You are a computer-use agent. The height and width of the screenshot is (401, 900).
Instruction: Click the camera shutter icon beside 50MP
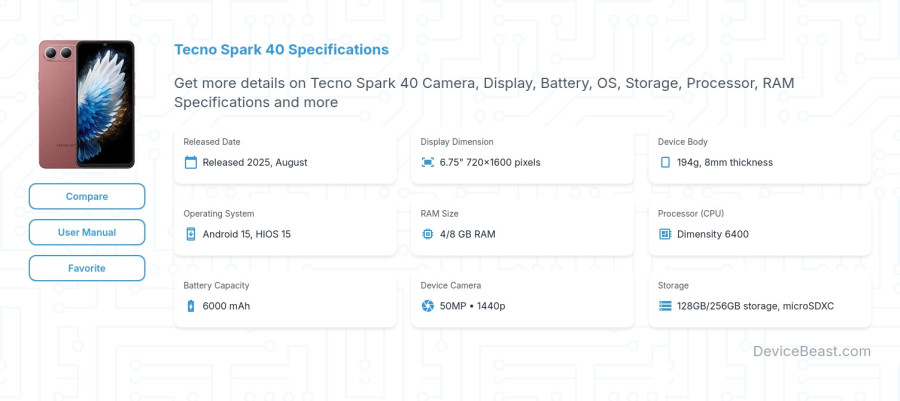pos(428,306)
